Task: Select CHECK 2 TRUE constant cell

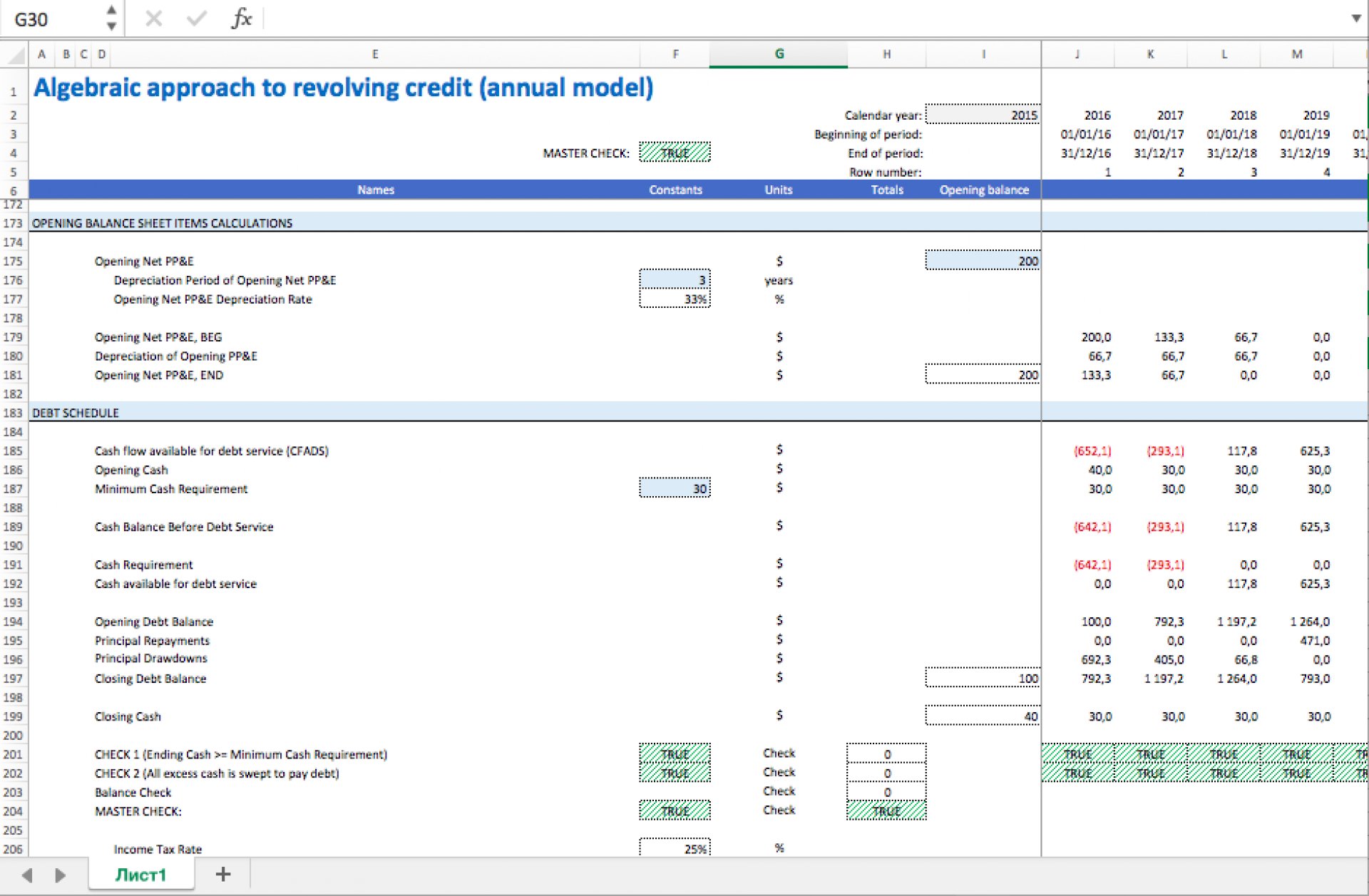Action: (x=675, y=773)
